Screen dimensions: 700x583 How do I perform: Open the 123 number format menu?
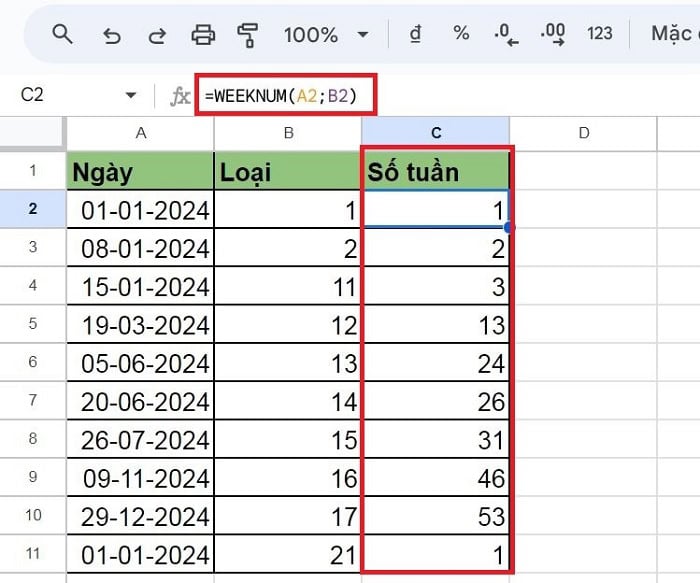click(599, 34)
